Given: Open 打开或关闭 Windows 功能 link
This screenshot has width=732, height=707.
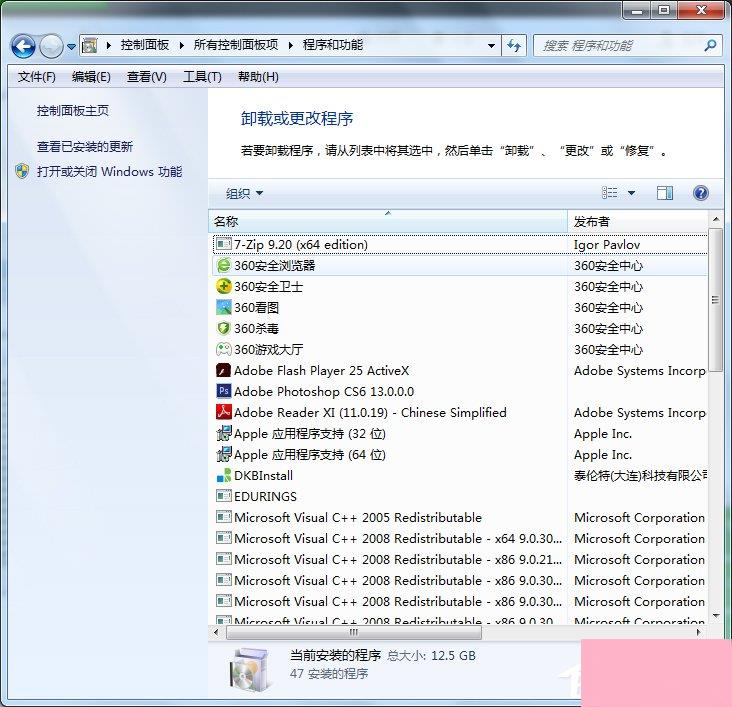Looking at the screenshot, I should pos(109,171).
